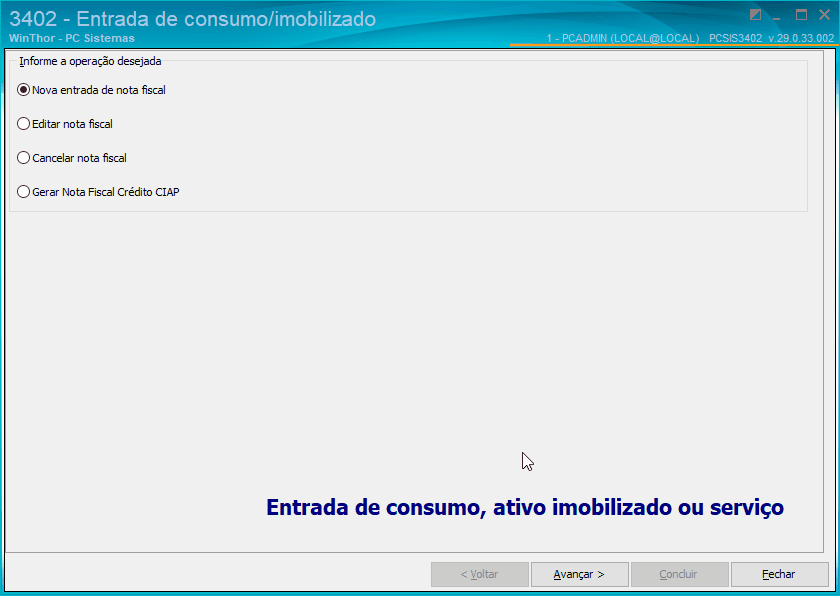Click the Fechar button
Viewport: 840px width, 596px height.
(779, 574)
